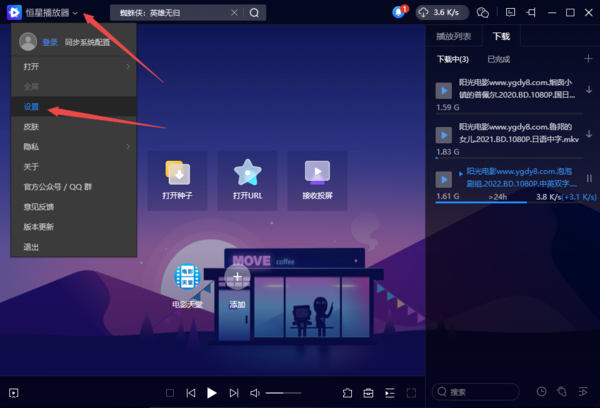Select 设置 in the menu
This screenshot has width=600, height=408.
[74, 107]
